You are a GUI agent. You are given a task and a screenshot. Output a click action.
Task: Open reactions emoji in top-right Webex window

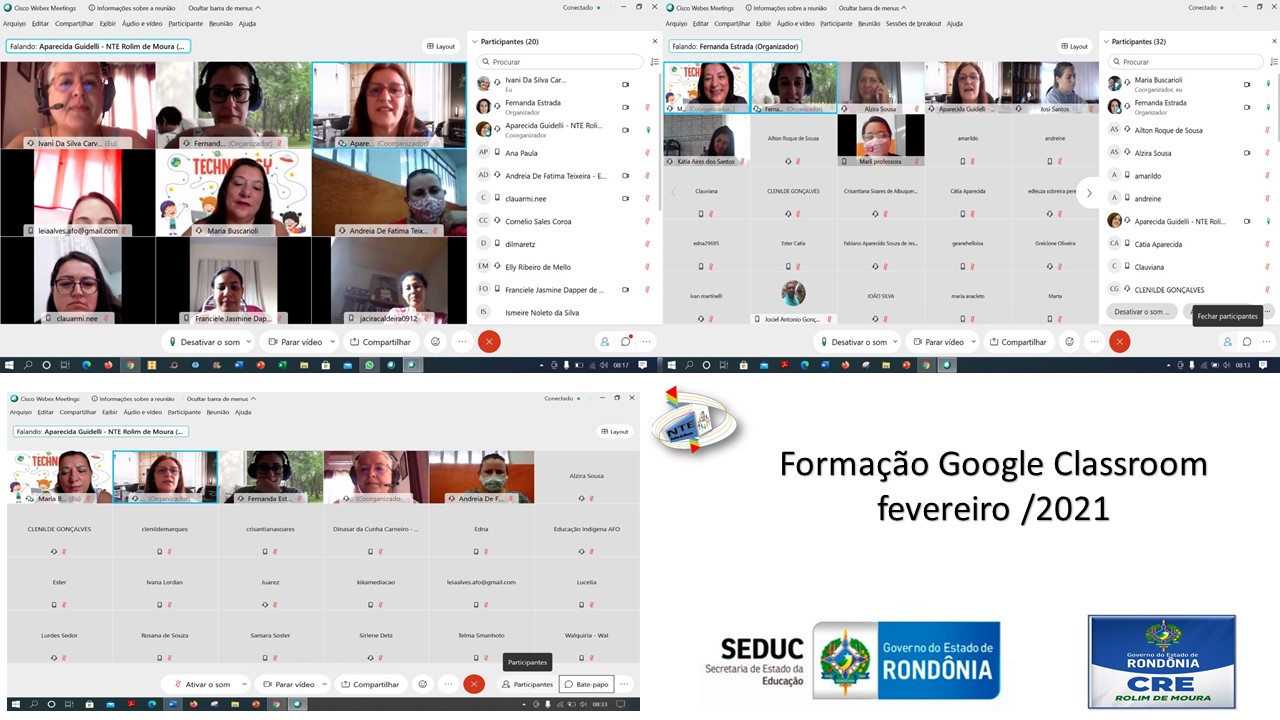pyautogui.click(x=1070, y=342)
